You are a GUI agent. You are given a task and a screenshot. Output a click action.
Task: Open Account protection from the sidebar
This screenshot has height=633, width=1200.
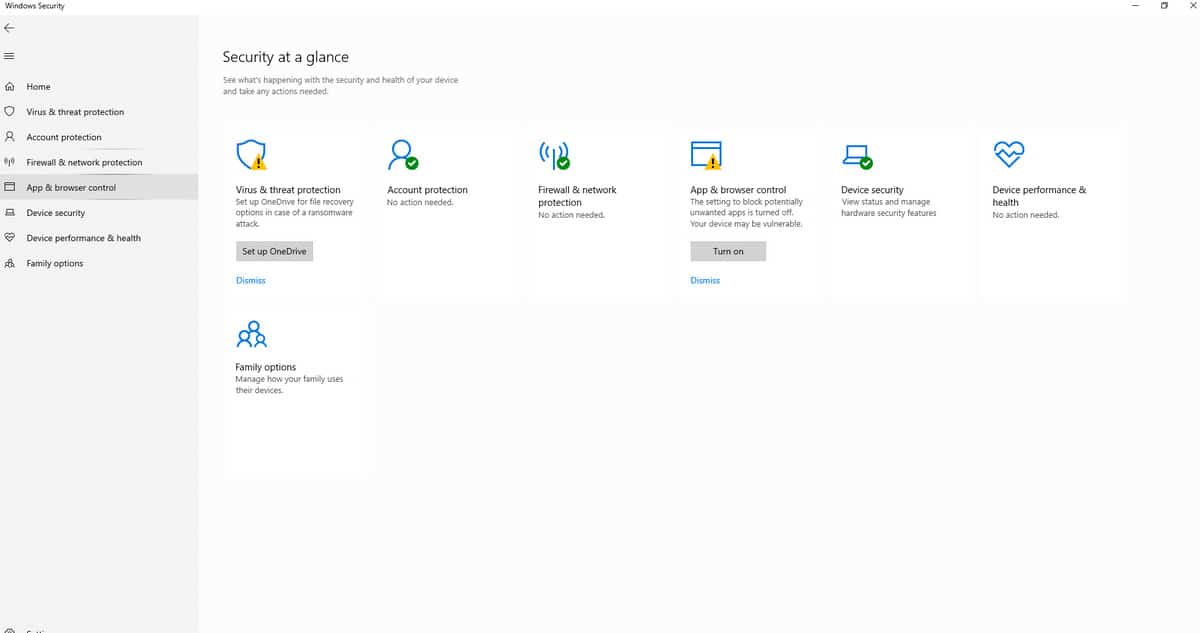(64, 137)
